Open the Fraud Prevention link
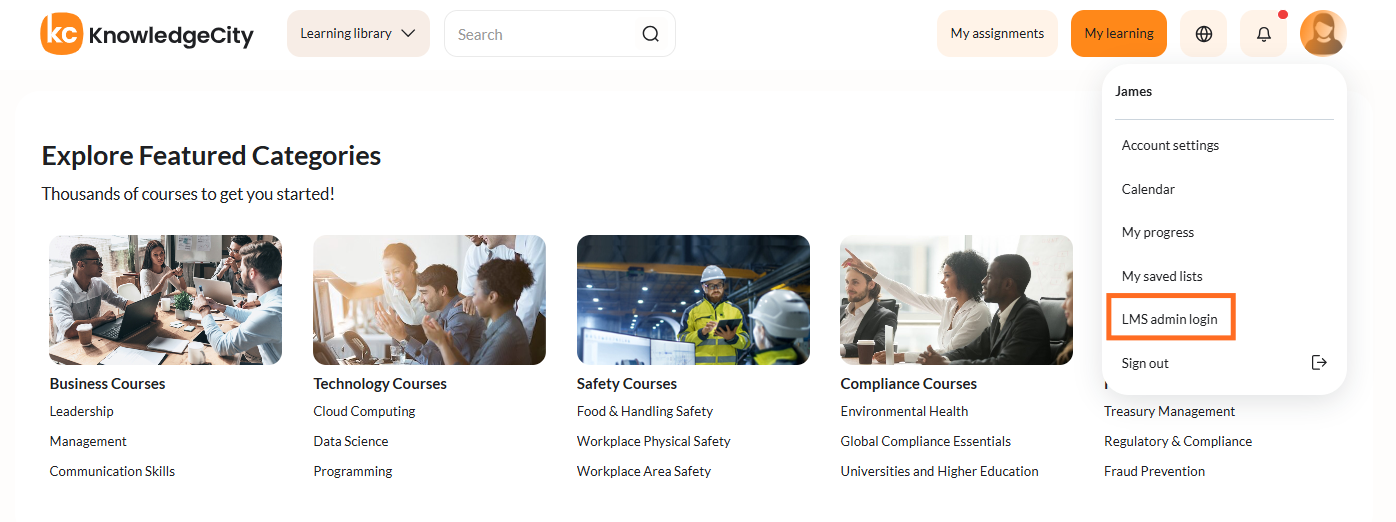 pyautogui.click(x=1155, y=471)
